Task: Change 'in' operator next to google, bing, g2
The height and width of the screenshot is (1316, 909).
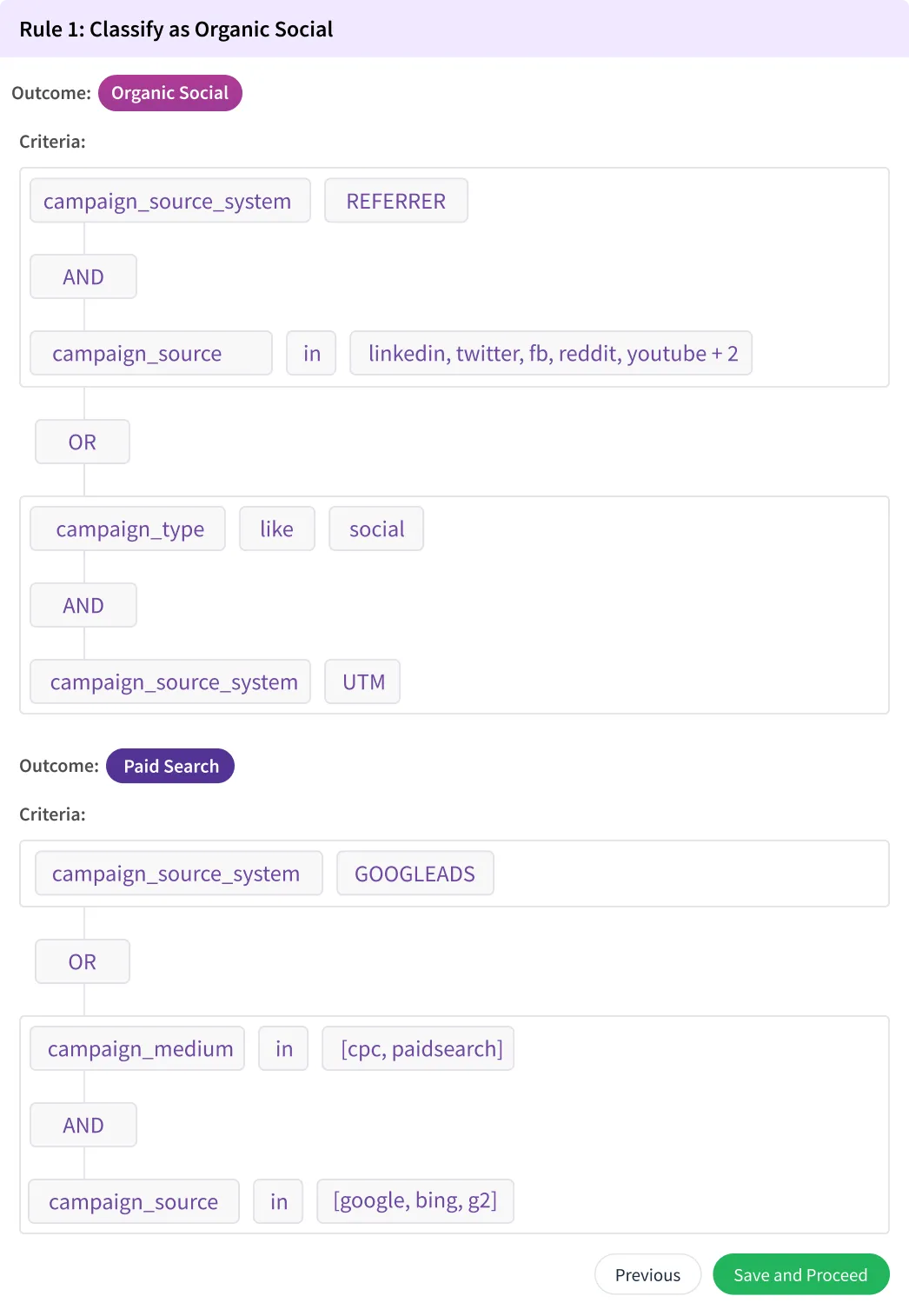Action: click(278, 1201)
